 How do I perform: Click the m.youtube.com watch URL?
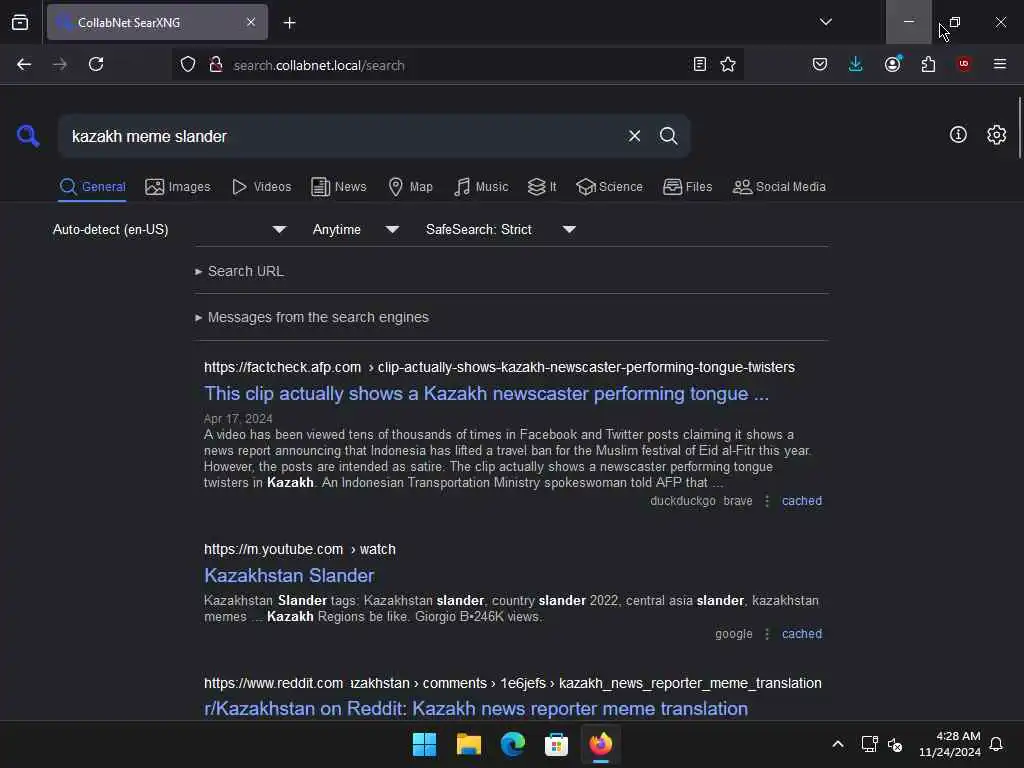coord(299,549)
